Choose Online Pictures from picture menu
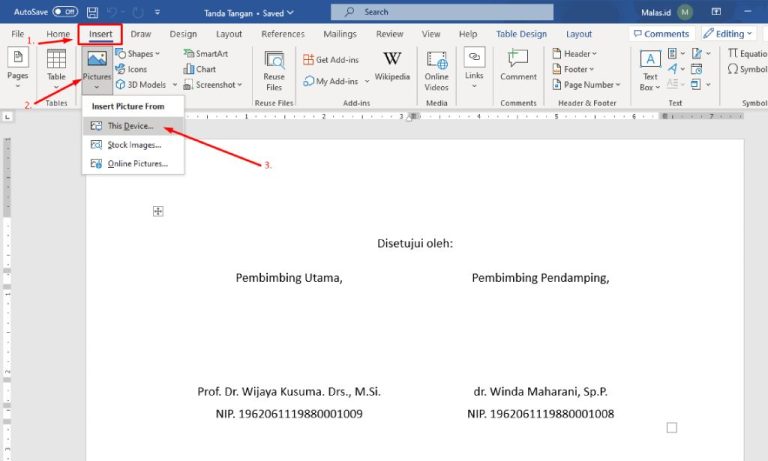This screenshot has width=768, height=461. tap(133, 164)
